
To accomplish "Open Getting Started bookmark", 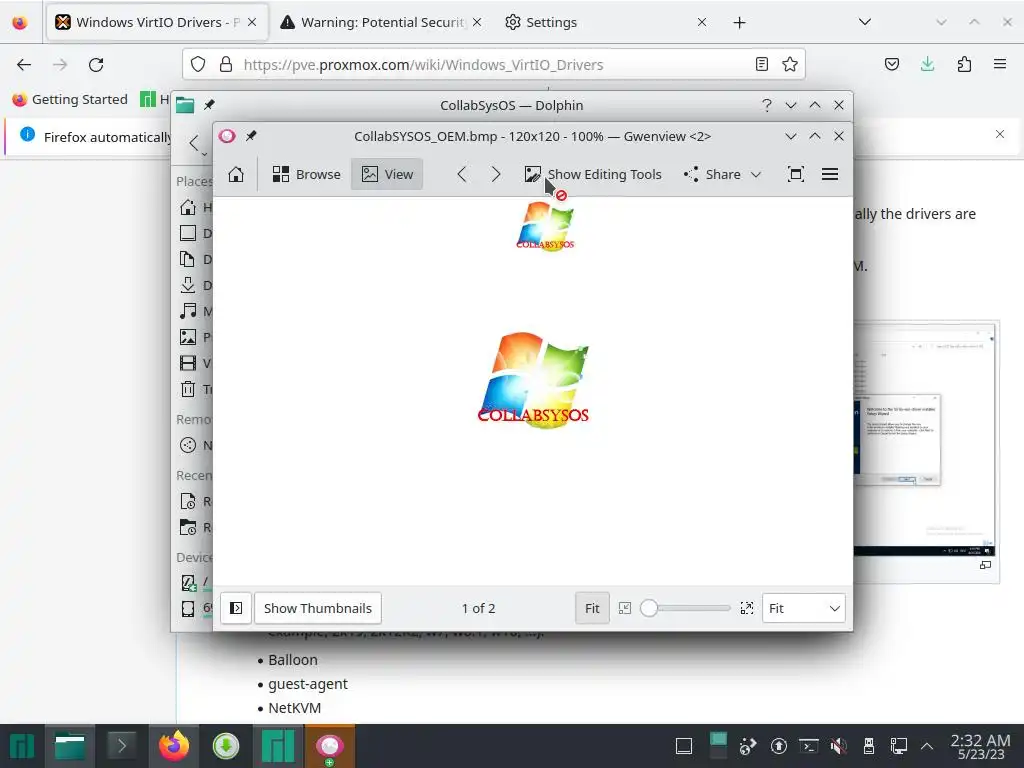I will click(x=70, y=99).
